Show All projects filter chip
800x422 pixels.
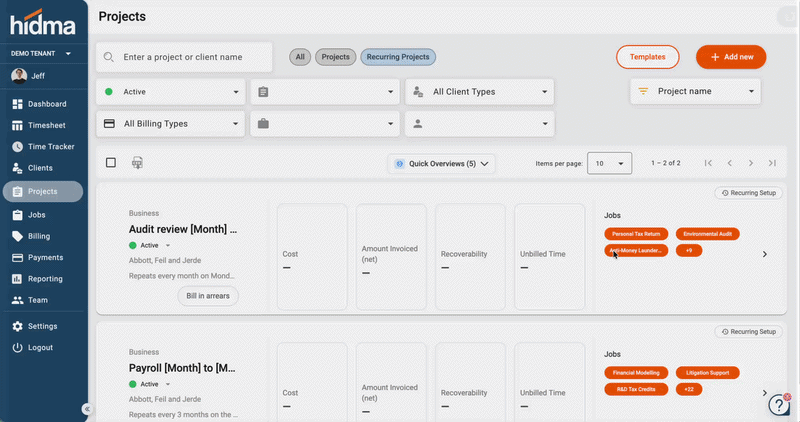(300, 57)
